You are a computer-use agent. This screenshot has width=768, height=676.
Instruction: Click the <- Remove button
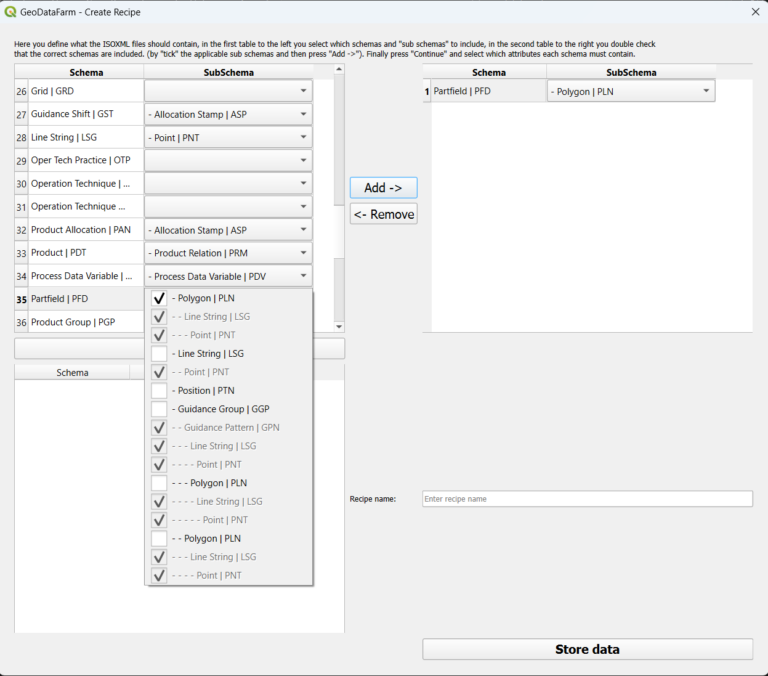[383, 214]
